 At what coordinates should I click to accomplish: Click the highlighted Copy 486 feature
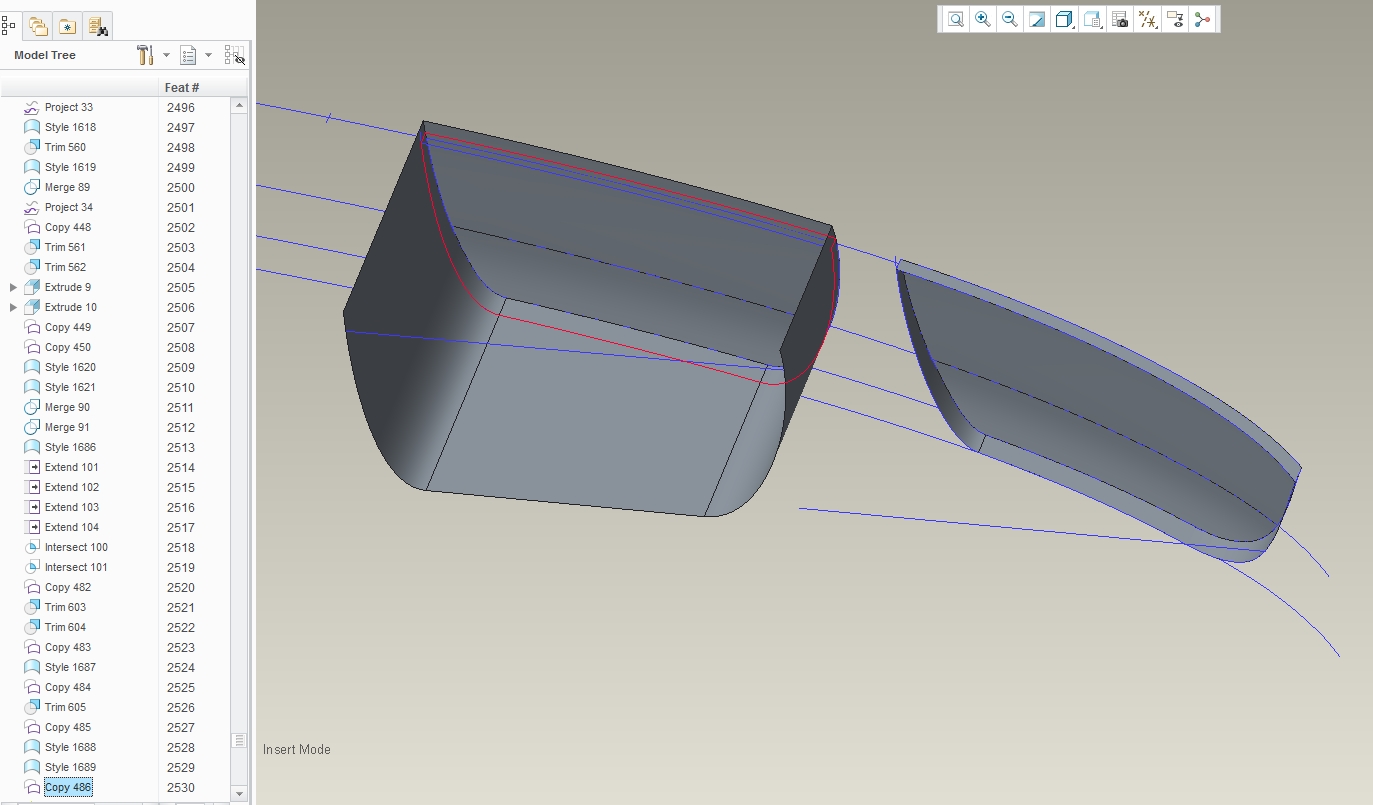tap(68, 787)
